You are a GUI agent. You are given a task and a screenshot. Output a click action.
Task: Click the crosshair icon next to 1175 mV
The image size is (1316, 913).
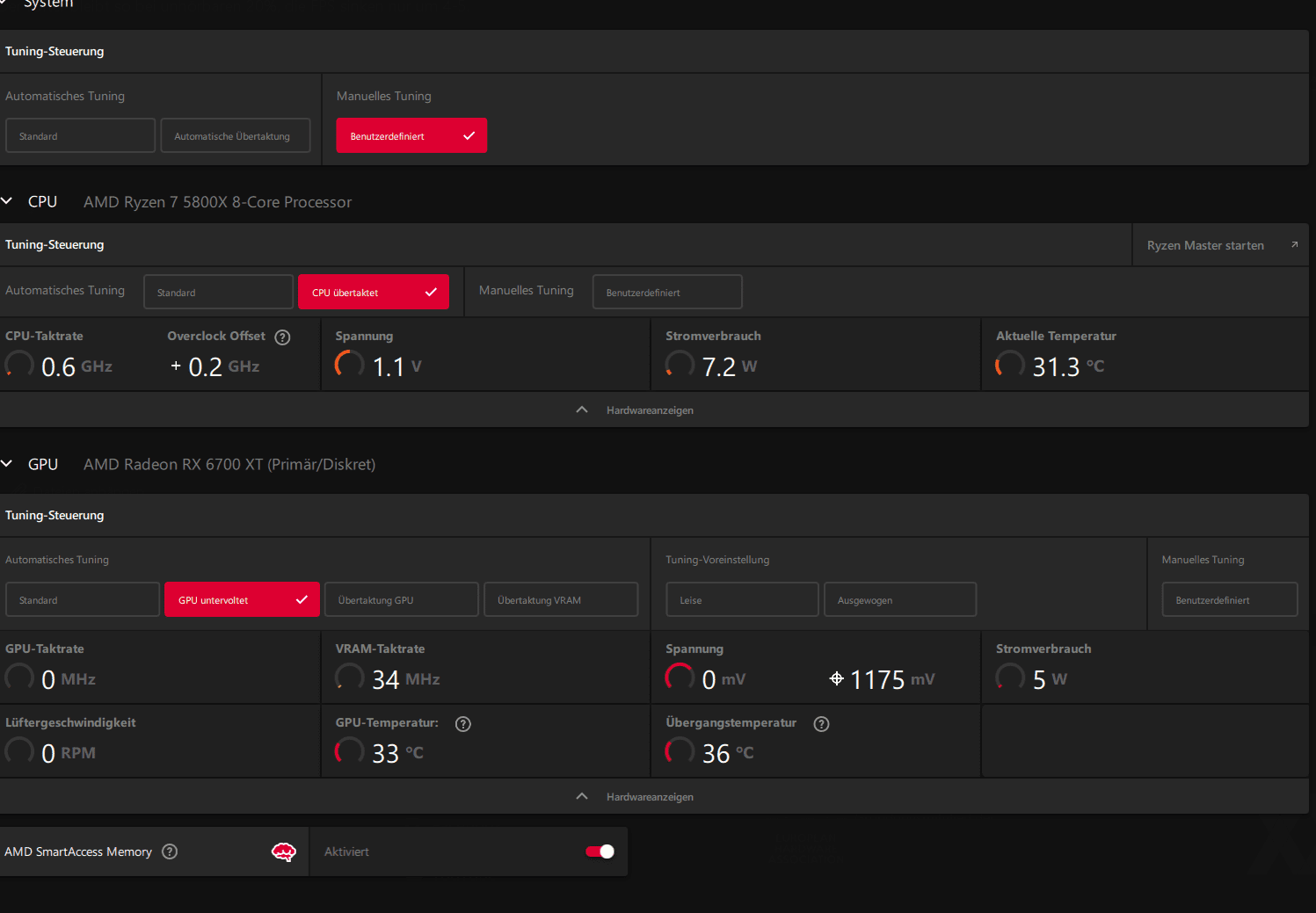coord(837,678)
